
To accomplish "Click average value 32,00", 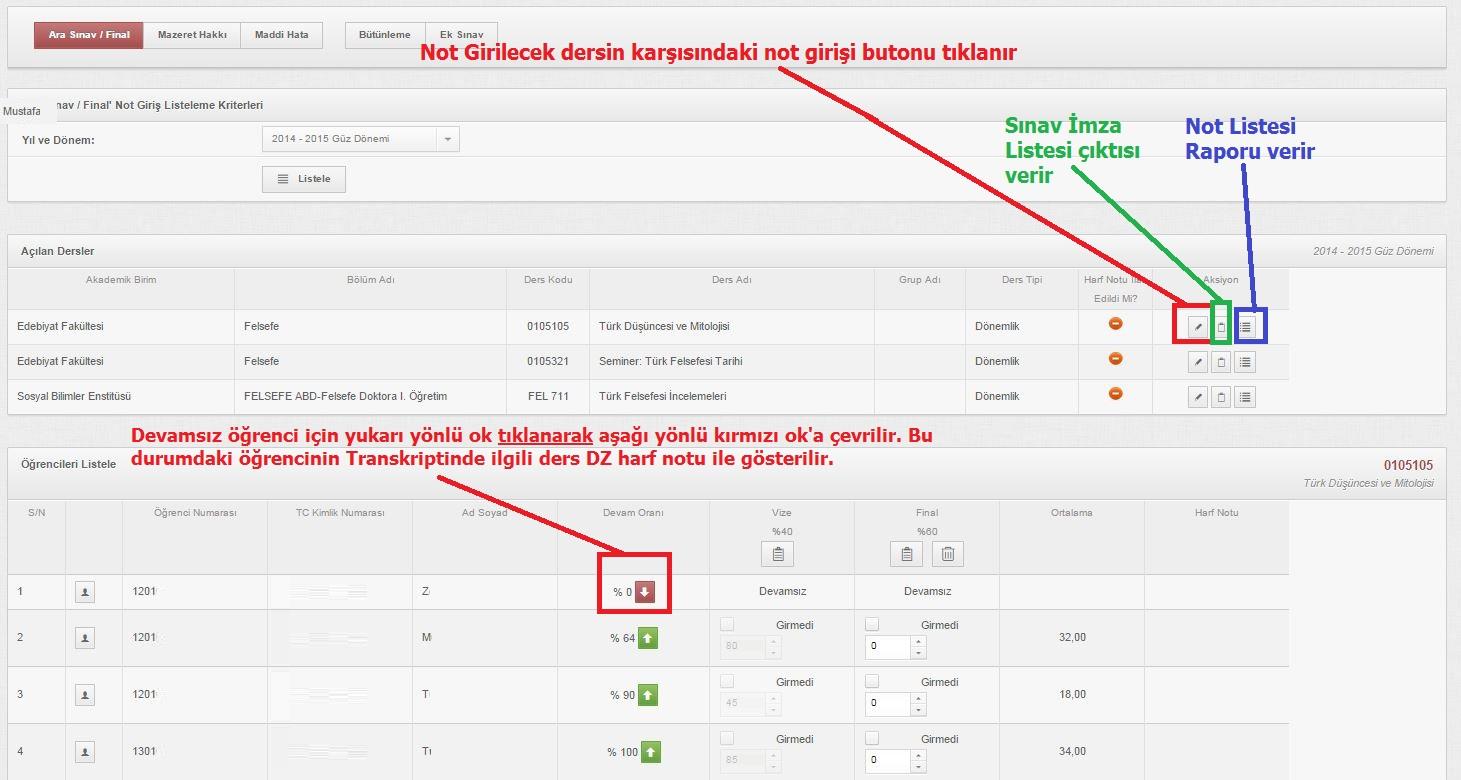I will click(x=1072, y=638).
